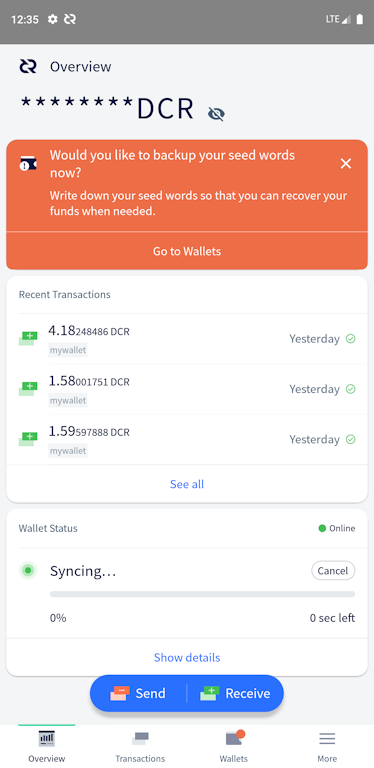This screenshot has height=768, width=374.
Task: Tap Go to Wallets in backup banner
Action: (x=187, y=251)
